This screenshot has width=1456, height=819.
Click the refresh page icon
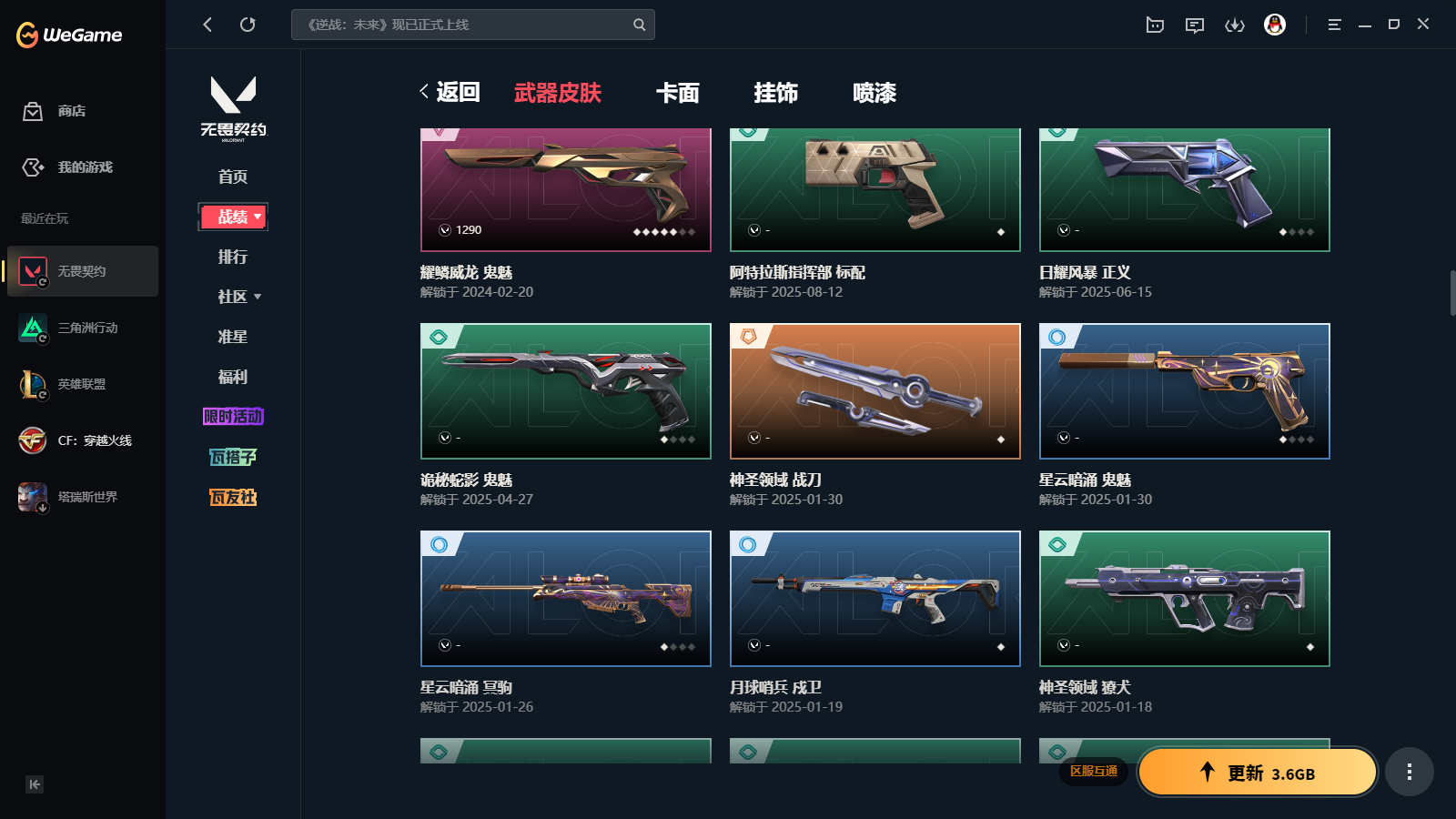coord(248,25)
